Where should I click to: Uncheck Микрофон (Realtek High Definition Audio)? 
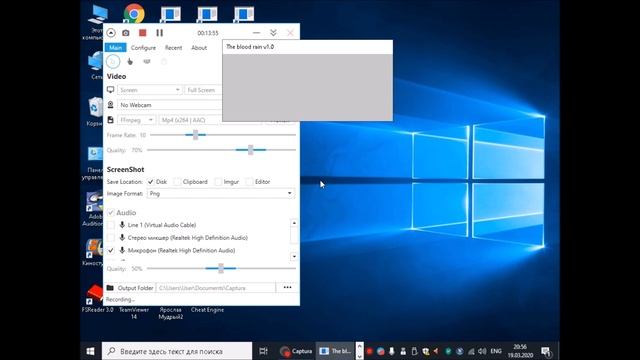(x=111, y=250)
